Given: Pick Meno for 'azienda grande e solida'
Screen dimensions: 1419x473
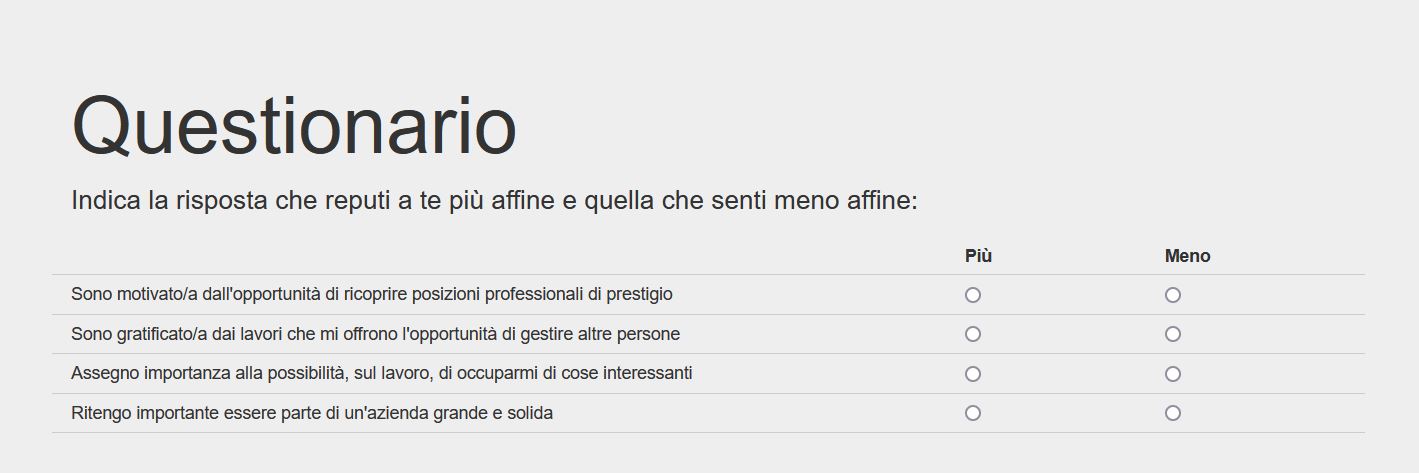Looking at the screenshot, I should click(1173, 413).
